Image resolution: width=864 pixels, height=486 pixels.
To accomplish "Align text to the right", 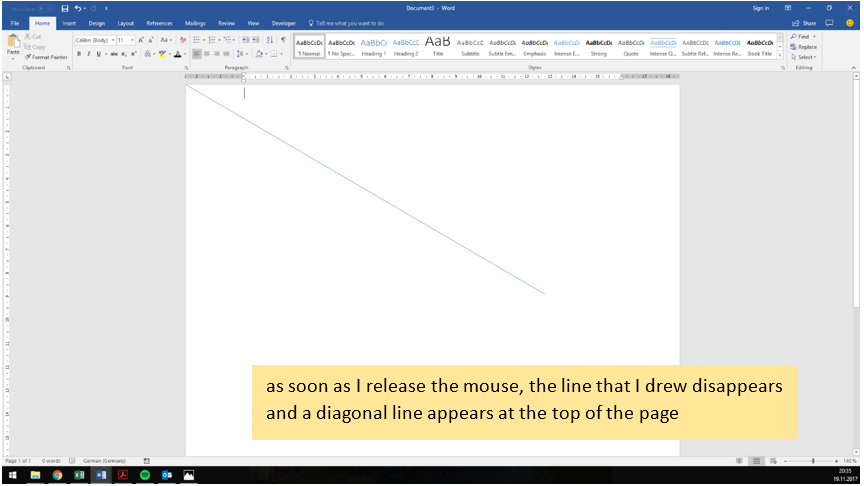I will pos(217,54).
